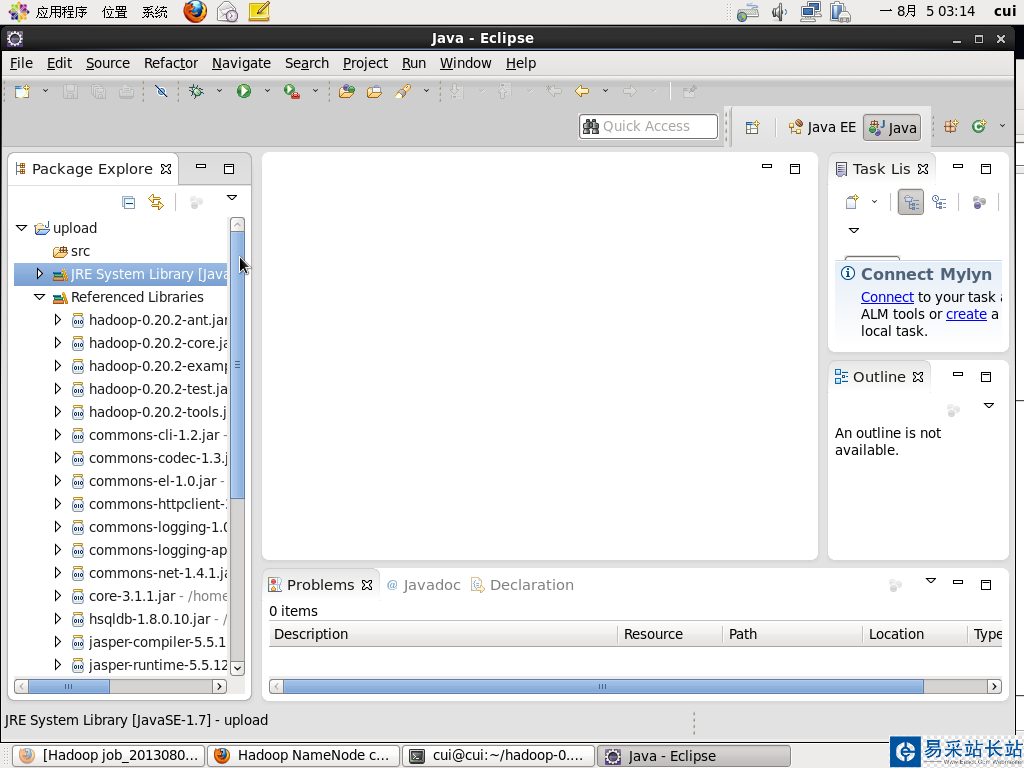Click in the Quick Access field
The width and height of the screenshot is (1024, 768).
click(648, 126)
